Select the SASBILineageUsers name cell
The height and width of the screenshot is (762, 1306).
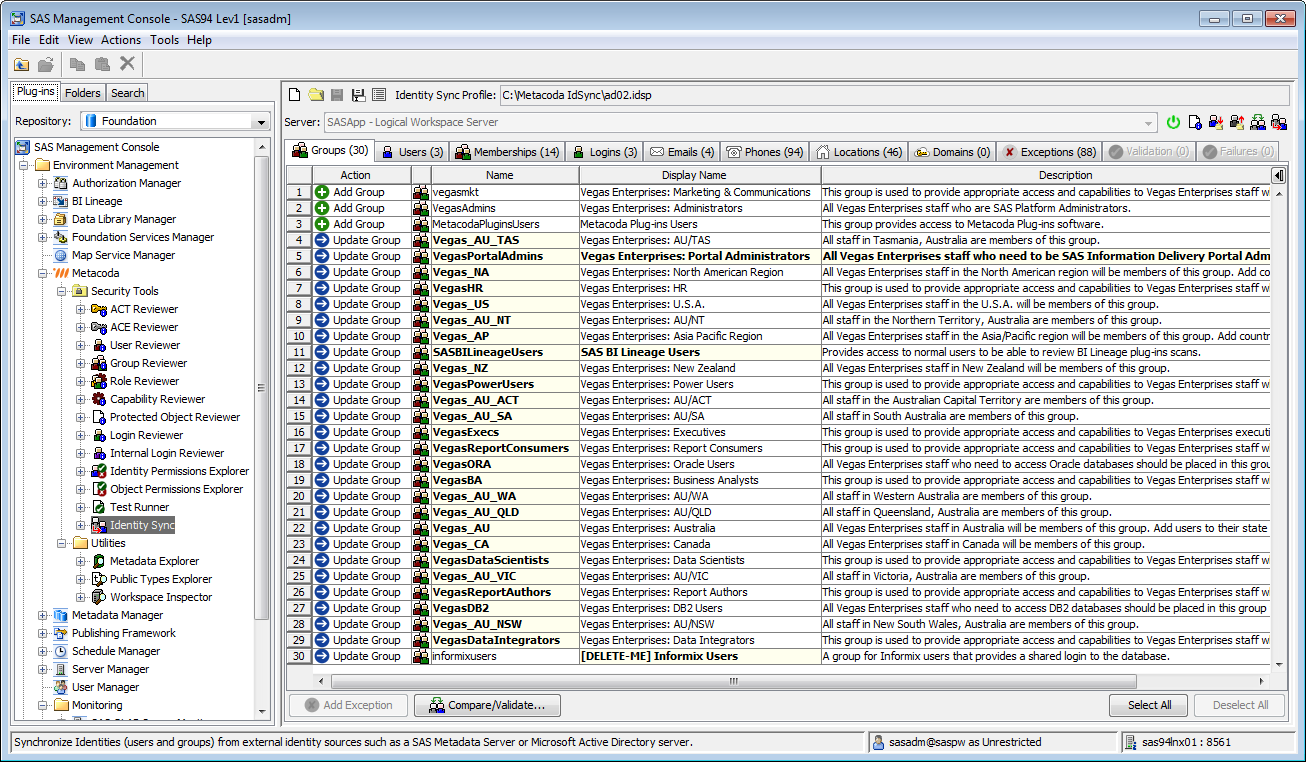tap(504, 352)
